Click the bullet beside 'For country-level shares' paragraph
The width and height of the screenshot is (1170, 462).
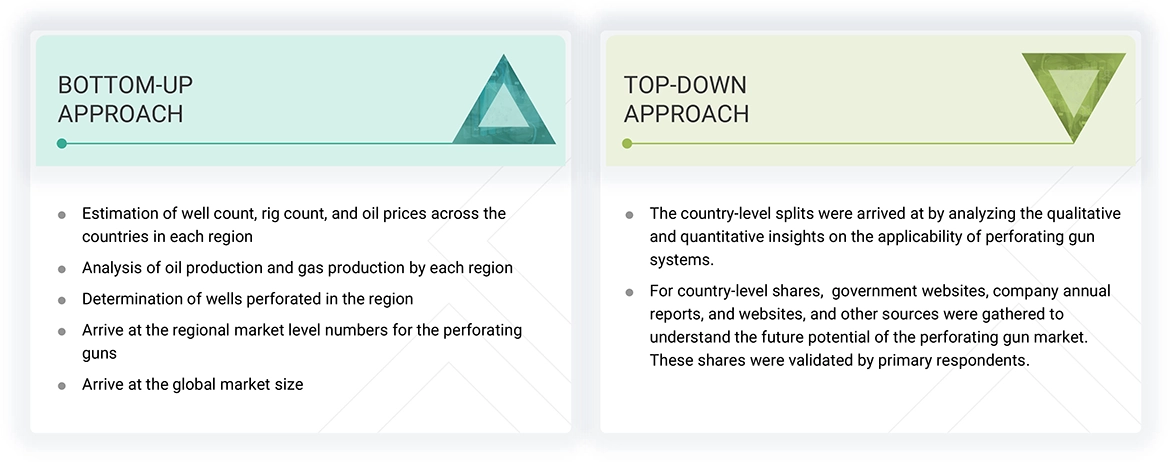click(x=629, y=292)
